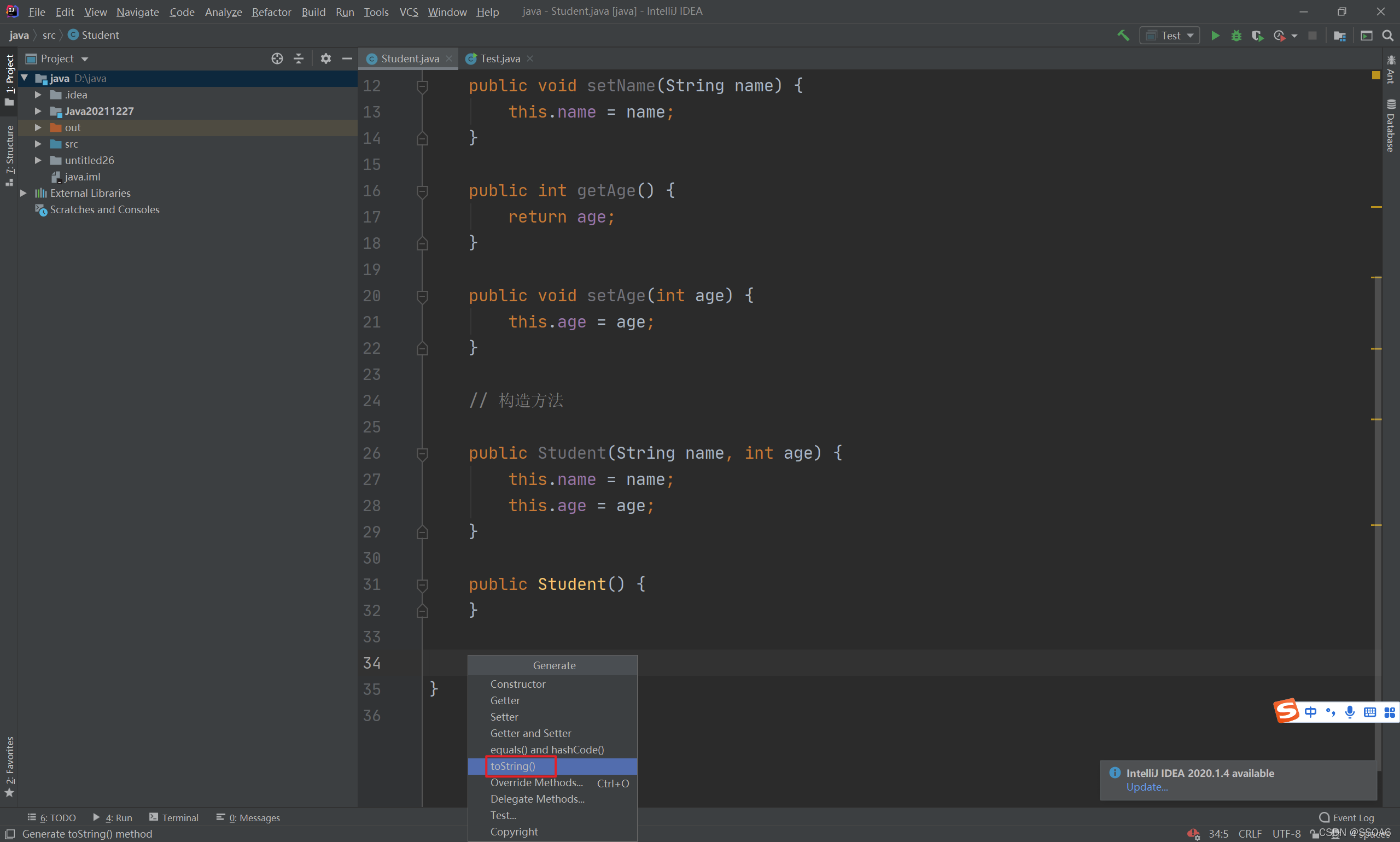
Task: Select the toString() menu option
Action: coord(510,765)
